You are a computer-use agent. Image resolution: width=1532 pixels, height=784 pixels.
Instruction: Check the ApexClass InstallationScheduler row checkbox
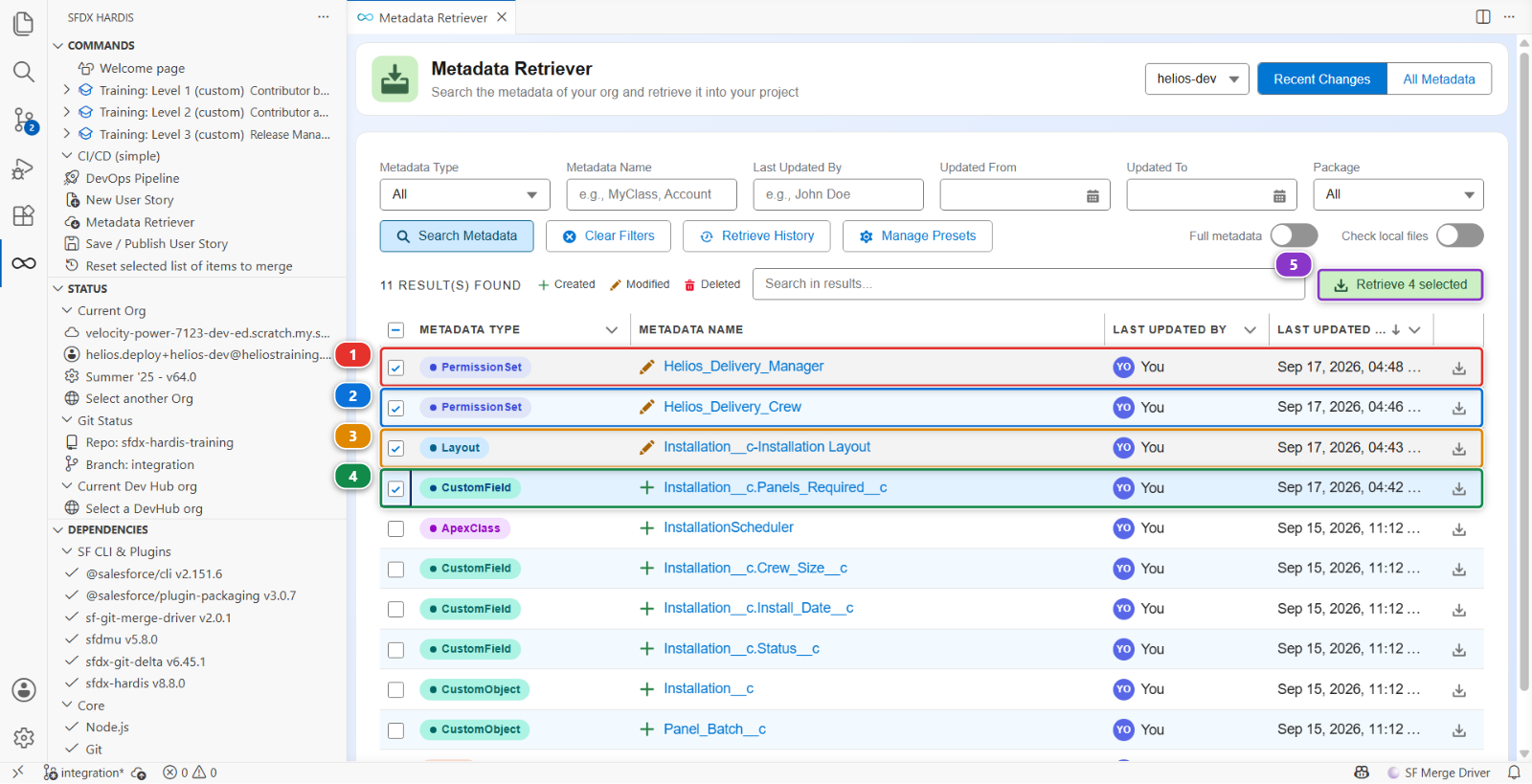tap(395, 528)
